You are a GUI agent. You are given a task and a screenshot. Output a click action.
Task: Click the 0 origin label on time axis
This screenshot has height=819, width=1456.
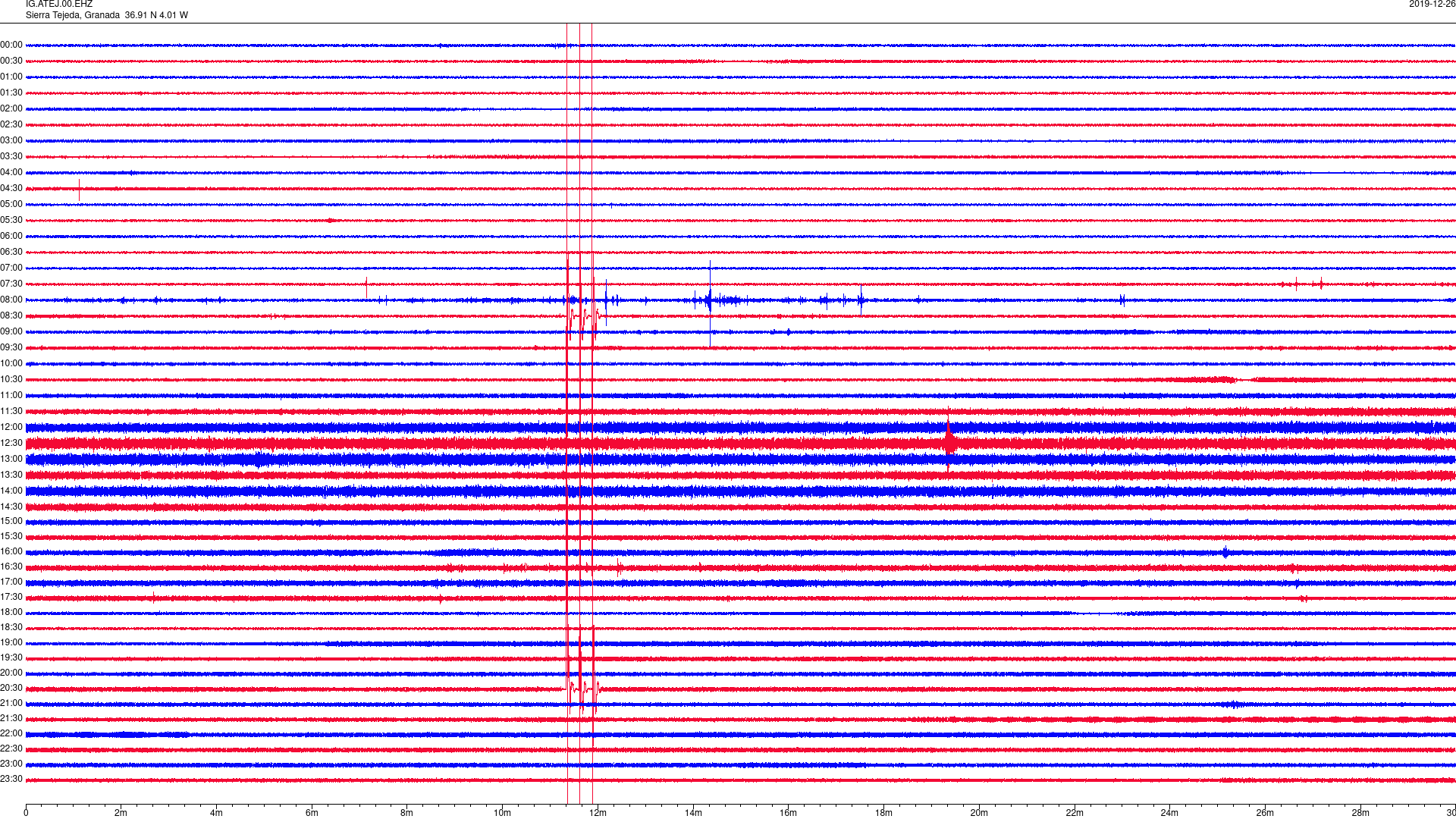pyautogui.click(x=26, y=813)
